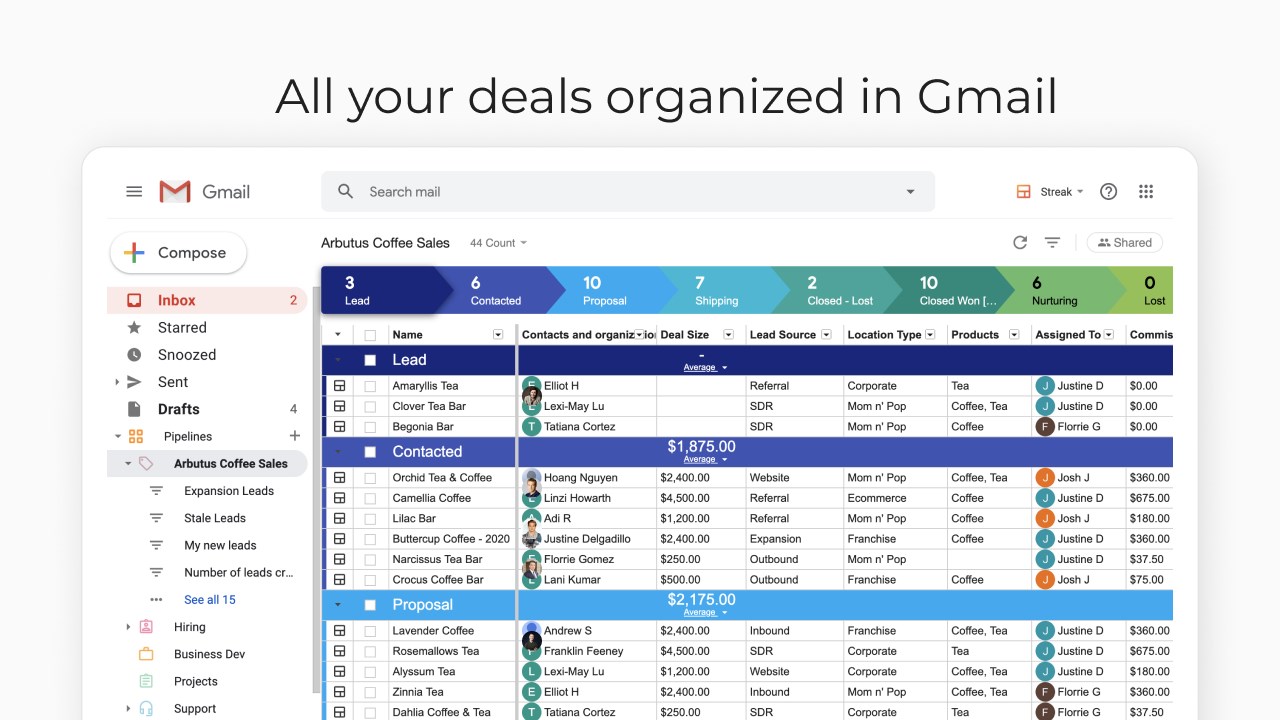Open the search options dropdown arrow
The height and width of the screenshot is (720, 1280).
pyautogui.click(x=910, y=192)
